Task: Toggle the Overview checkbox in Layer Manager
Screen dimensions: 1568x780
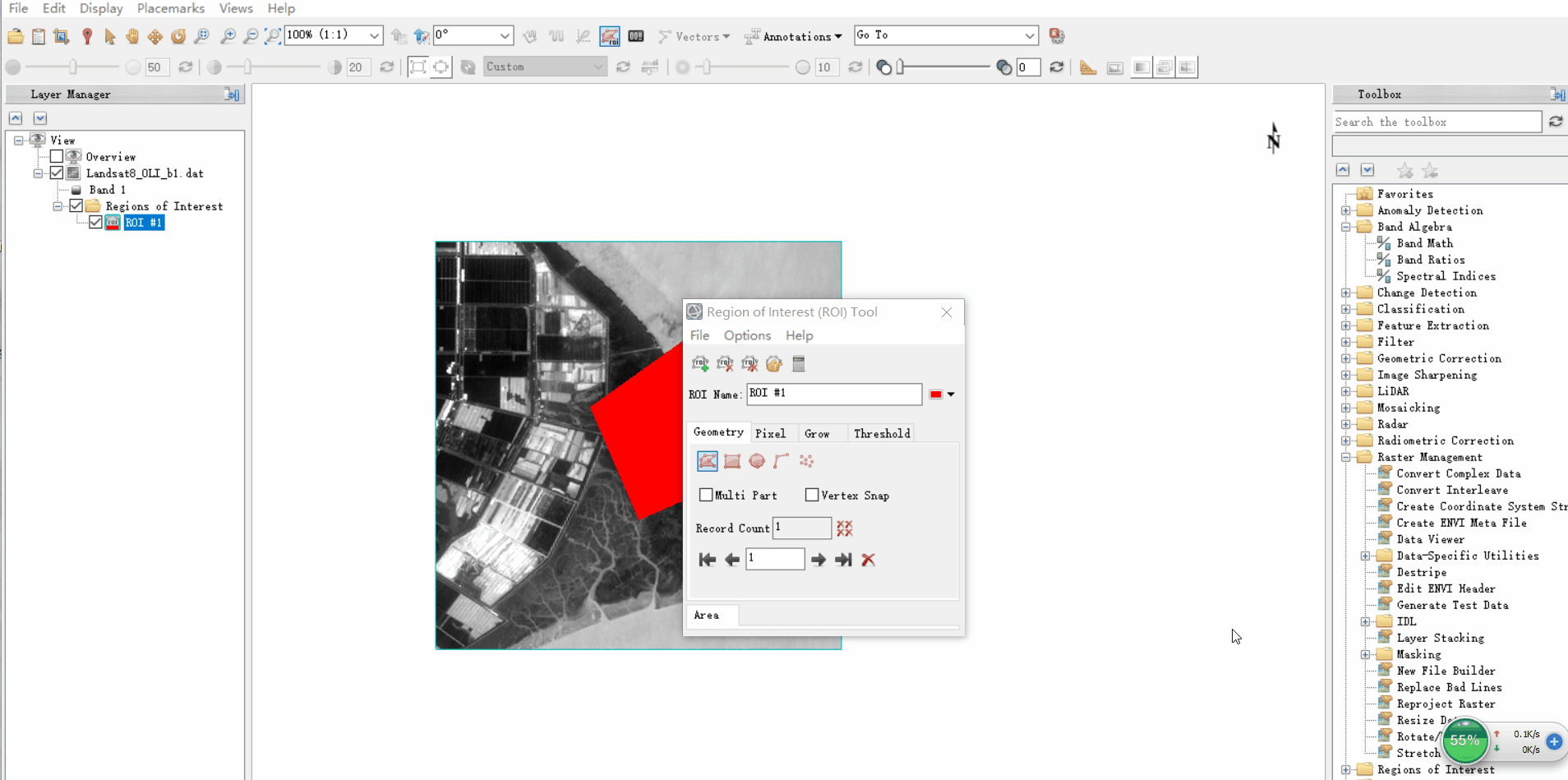Action: pos(57,156)
